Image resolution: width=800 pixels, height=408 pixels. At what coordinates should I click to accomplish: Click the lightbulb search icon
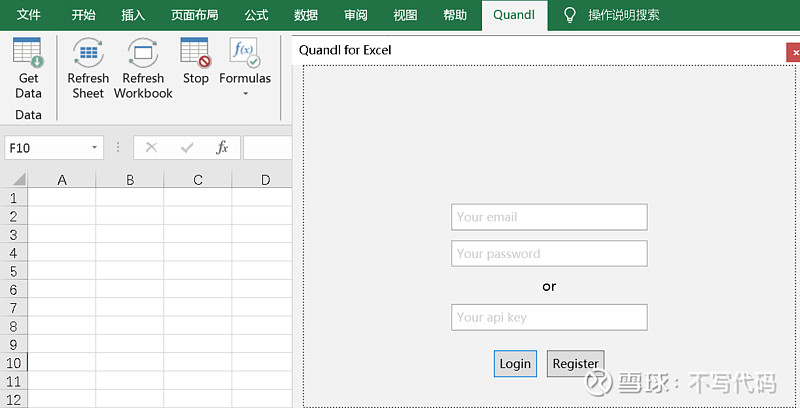(569, 15)
